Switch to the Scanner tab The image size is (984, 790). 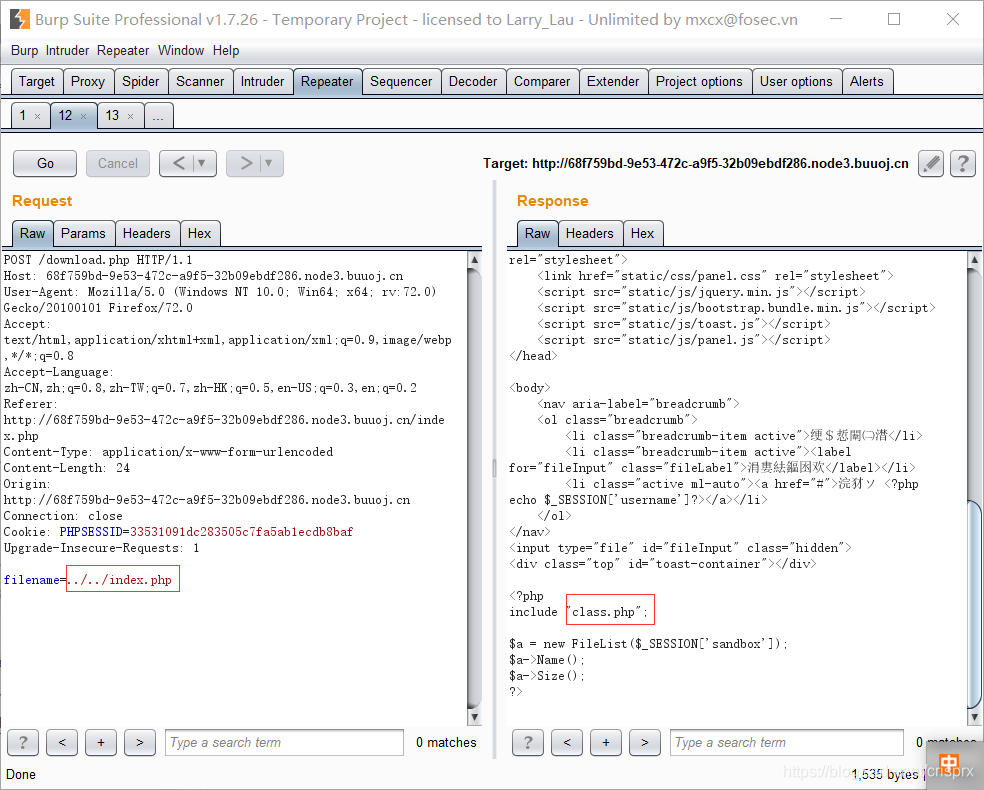[x=200, y=82]
